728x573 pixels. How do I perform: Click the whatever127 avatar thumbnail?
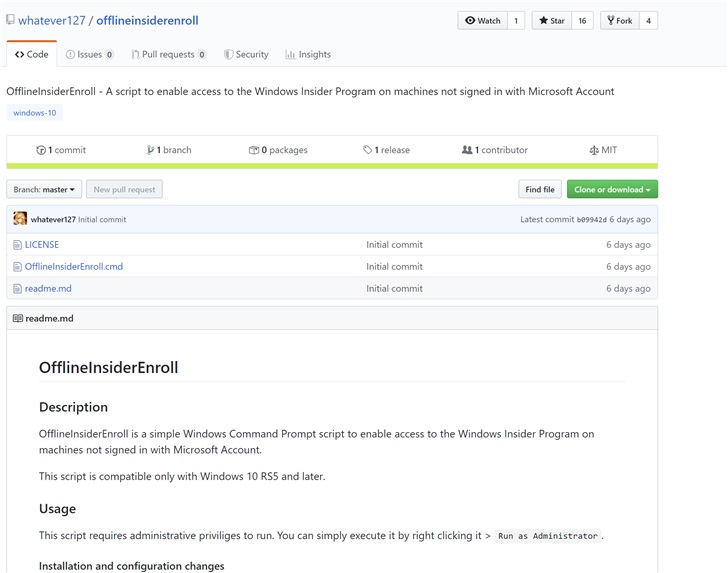[x=20, y=219]
